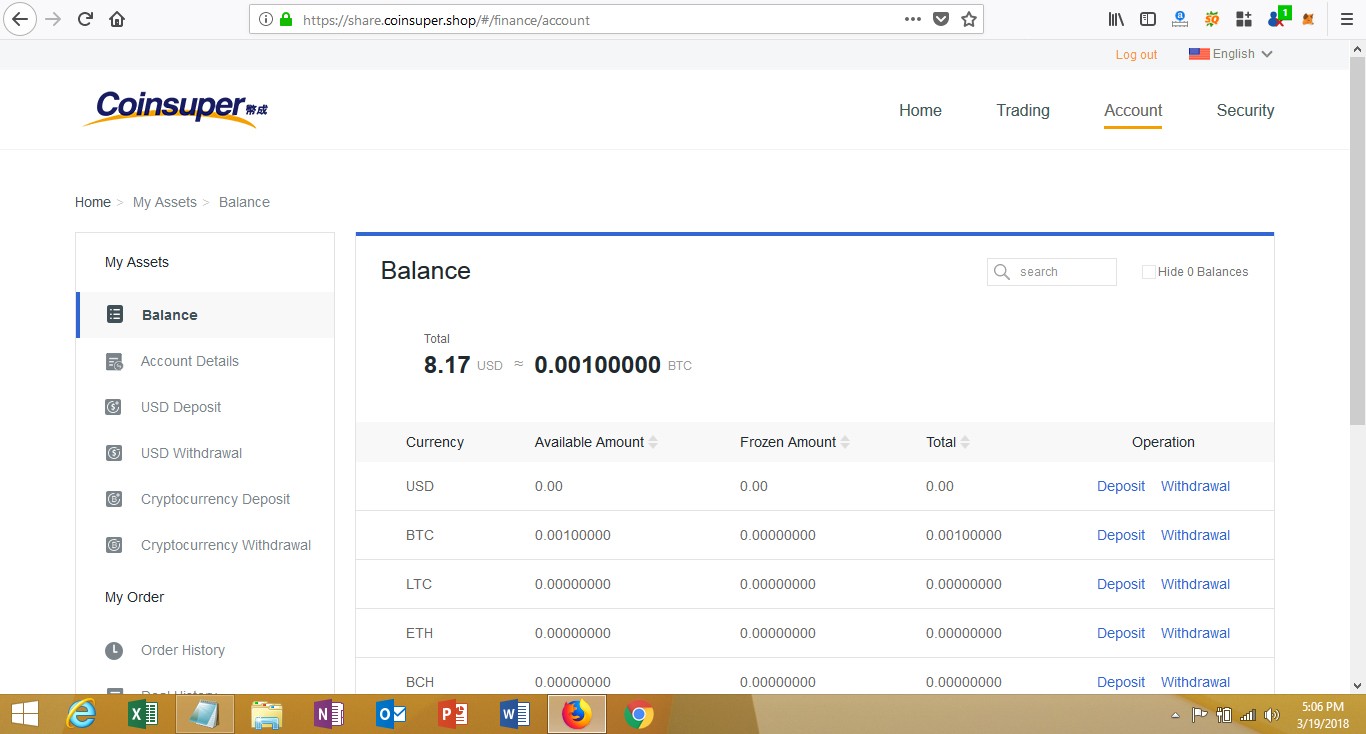Click the Home breadcrumb link

click(93, 202)
